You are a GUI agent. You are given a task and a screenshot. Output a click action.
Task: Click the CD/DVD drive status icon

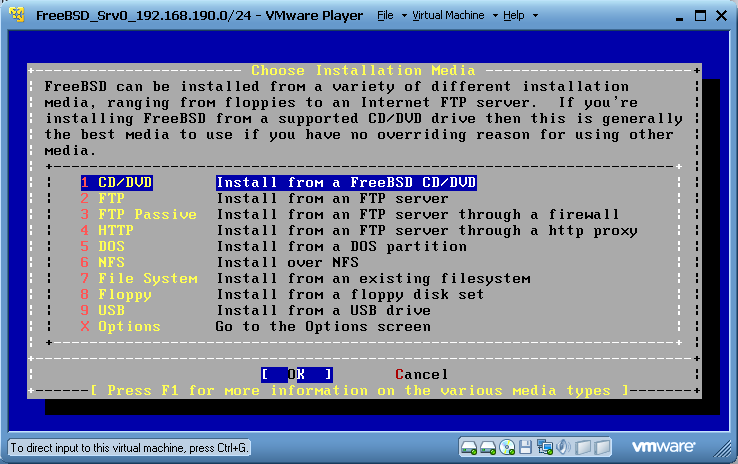coord(507,447)
